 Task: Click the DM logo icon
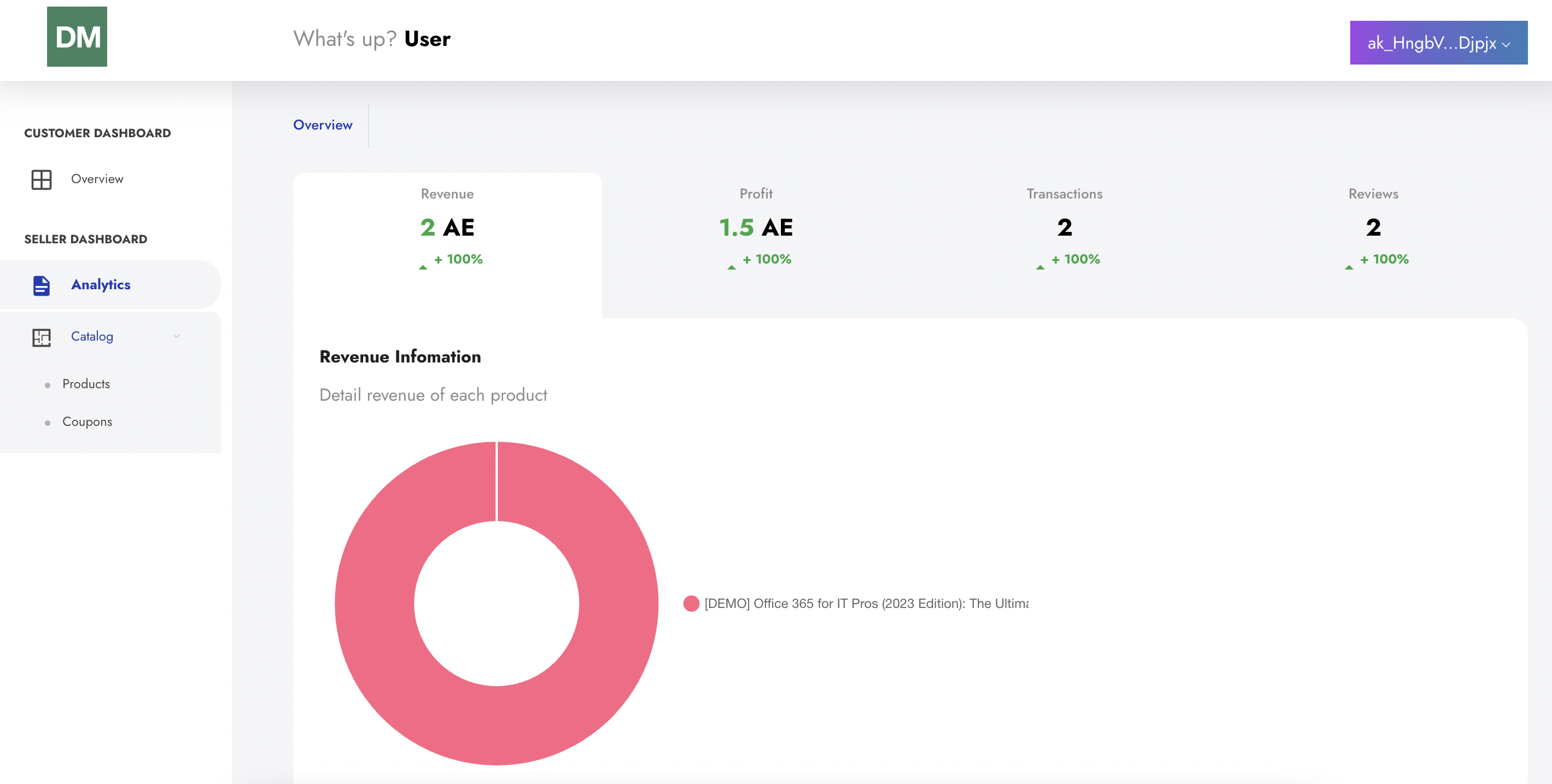coord(77,37)
